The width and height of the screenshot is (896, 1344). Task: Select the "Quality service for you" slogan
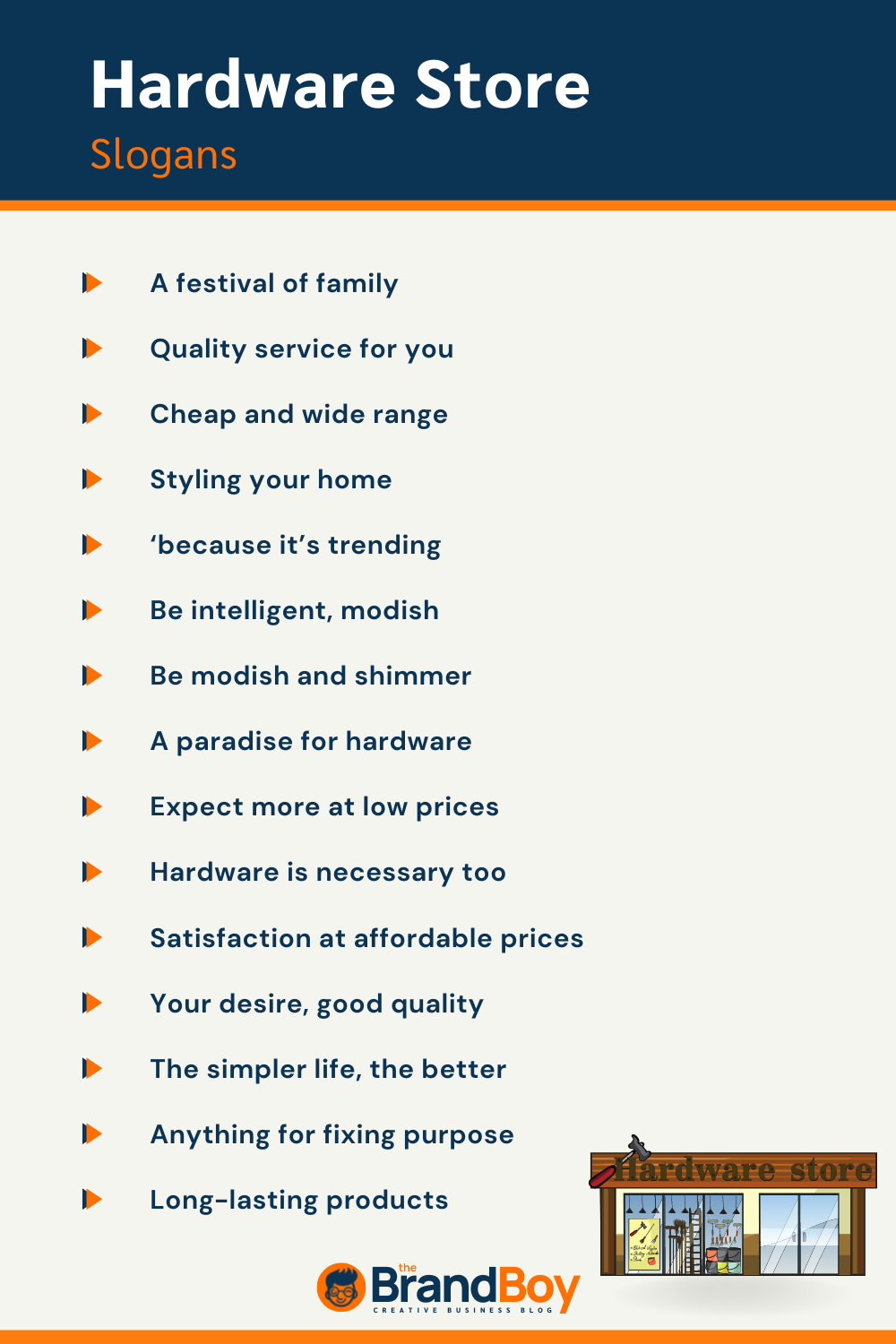click(x=301, y=349)
